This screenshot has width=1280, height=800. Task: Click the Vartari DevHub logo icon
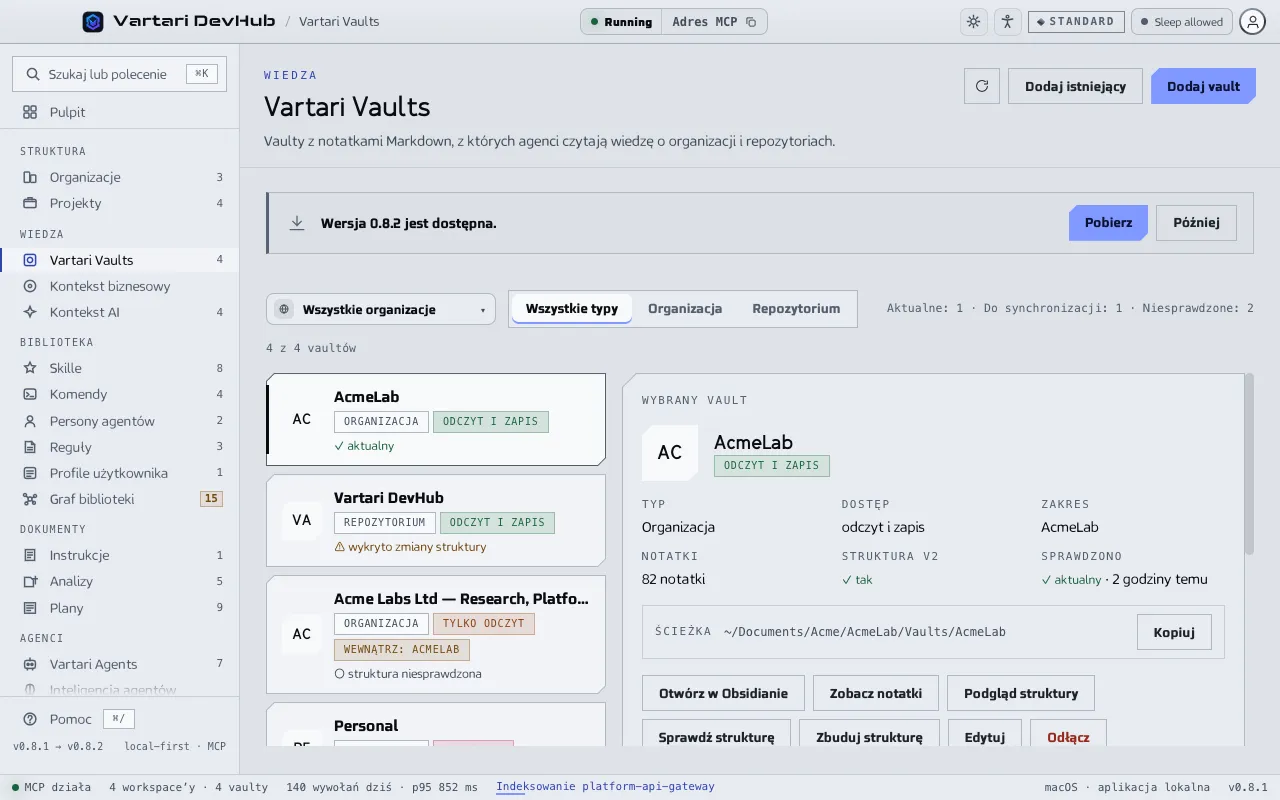point(93,22)
